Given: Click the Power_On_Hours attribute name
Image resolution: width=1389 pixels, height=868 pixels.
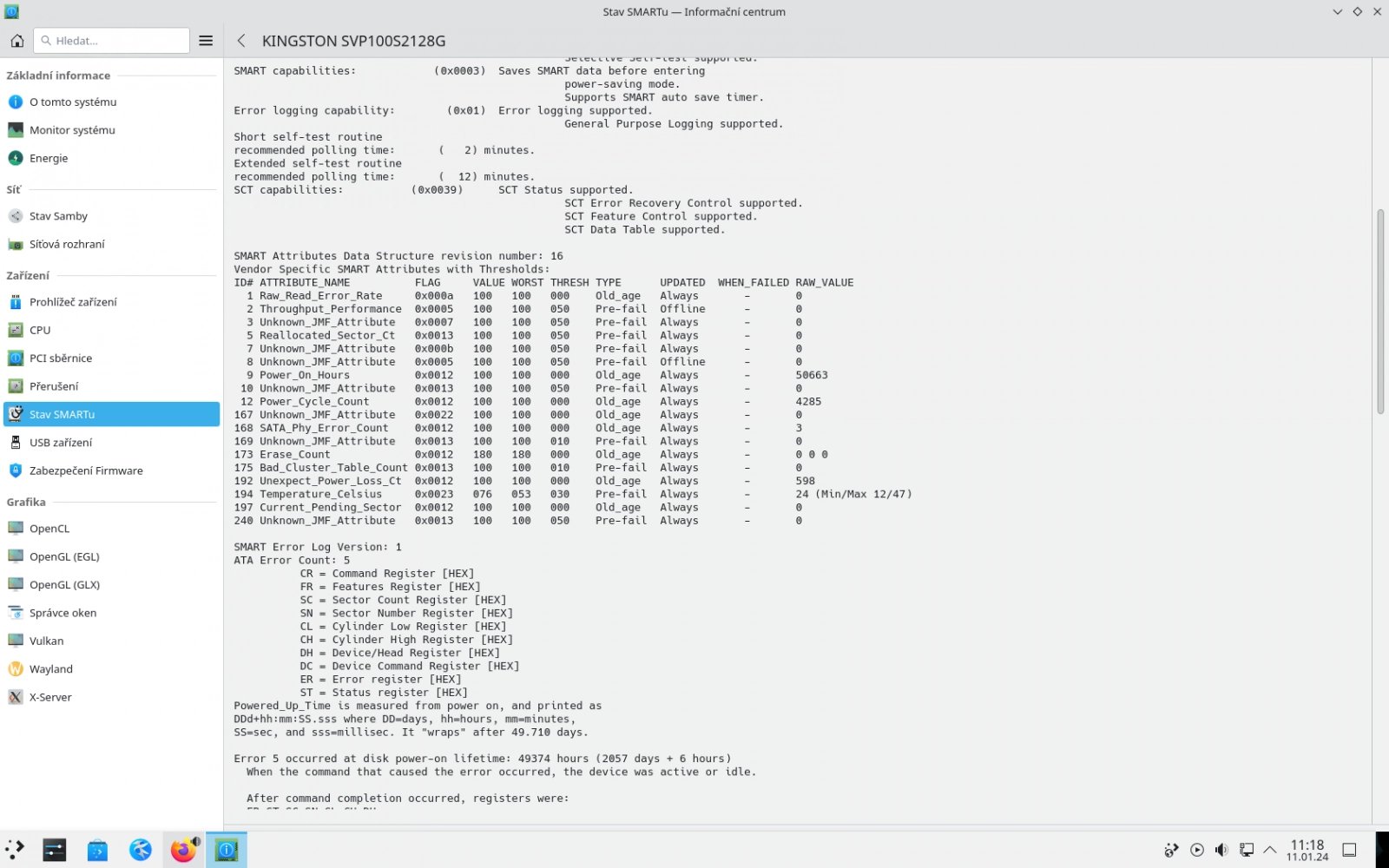Looking at the screenshot, I should (305, 375).
